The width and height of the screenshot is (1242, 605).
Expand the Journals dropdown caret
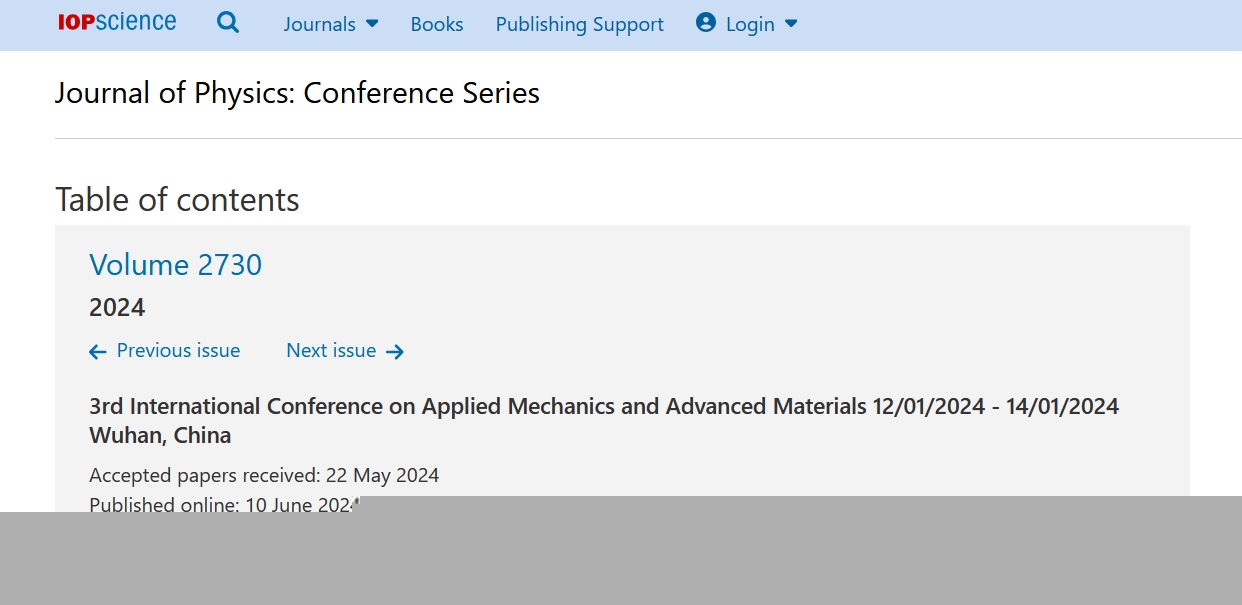click(372, 23)
